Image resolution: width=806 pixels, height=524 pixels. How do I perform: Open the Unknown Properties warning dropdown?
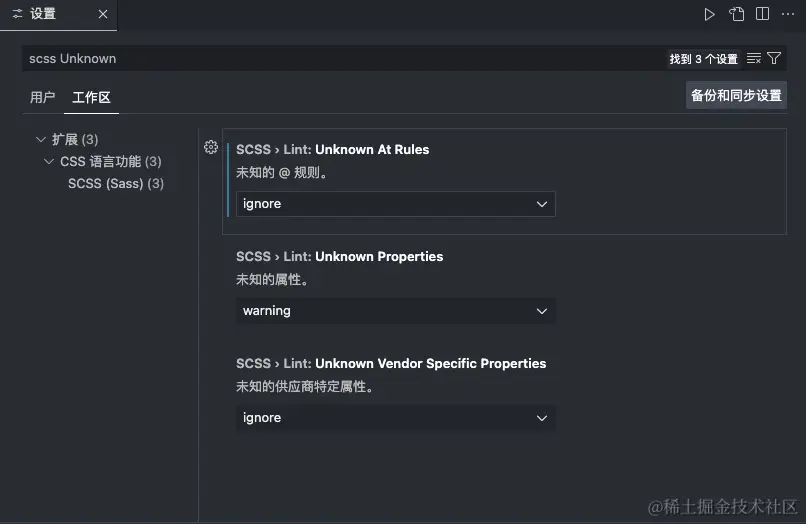(x=395, y=311)
